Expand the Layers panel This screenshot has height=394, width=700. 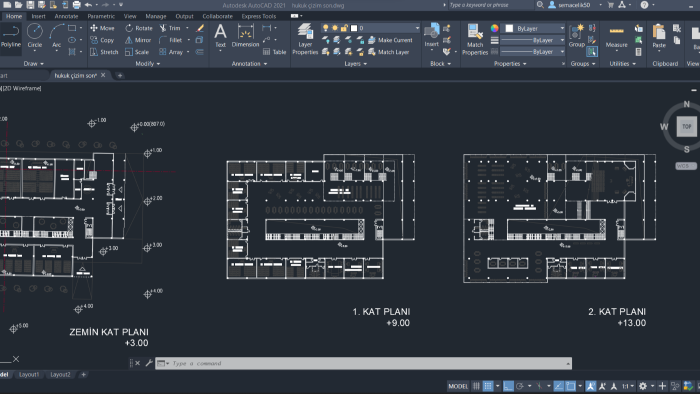tap(355, 64)
